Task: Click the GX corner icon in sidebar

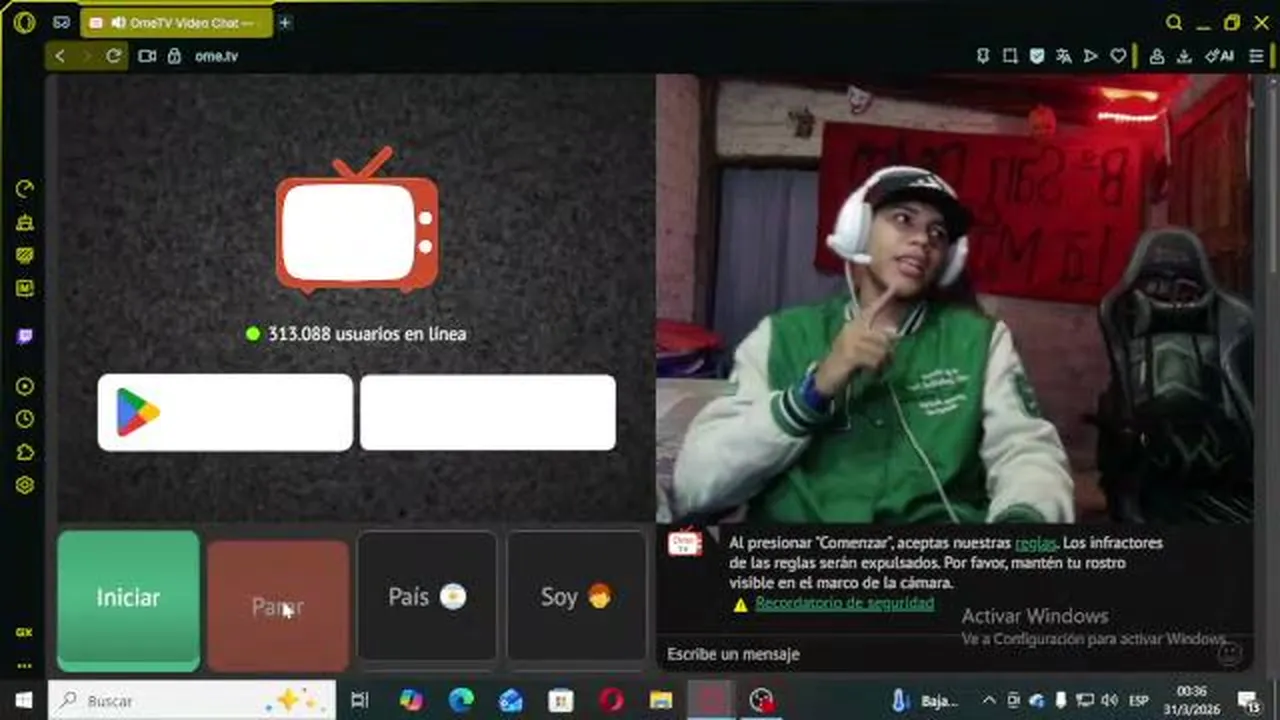Action: tap(24, 632)
